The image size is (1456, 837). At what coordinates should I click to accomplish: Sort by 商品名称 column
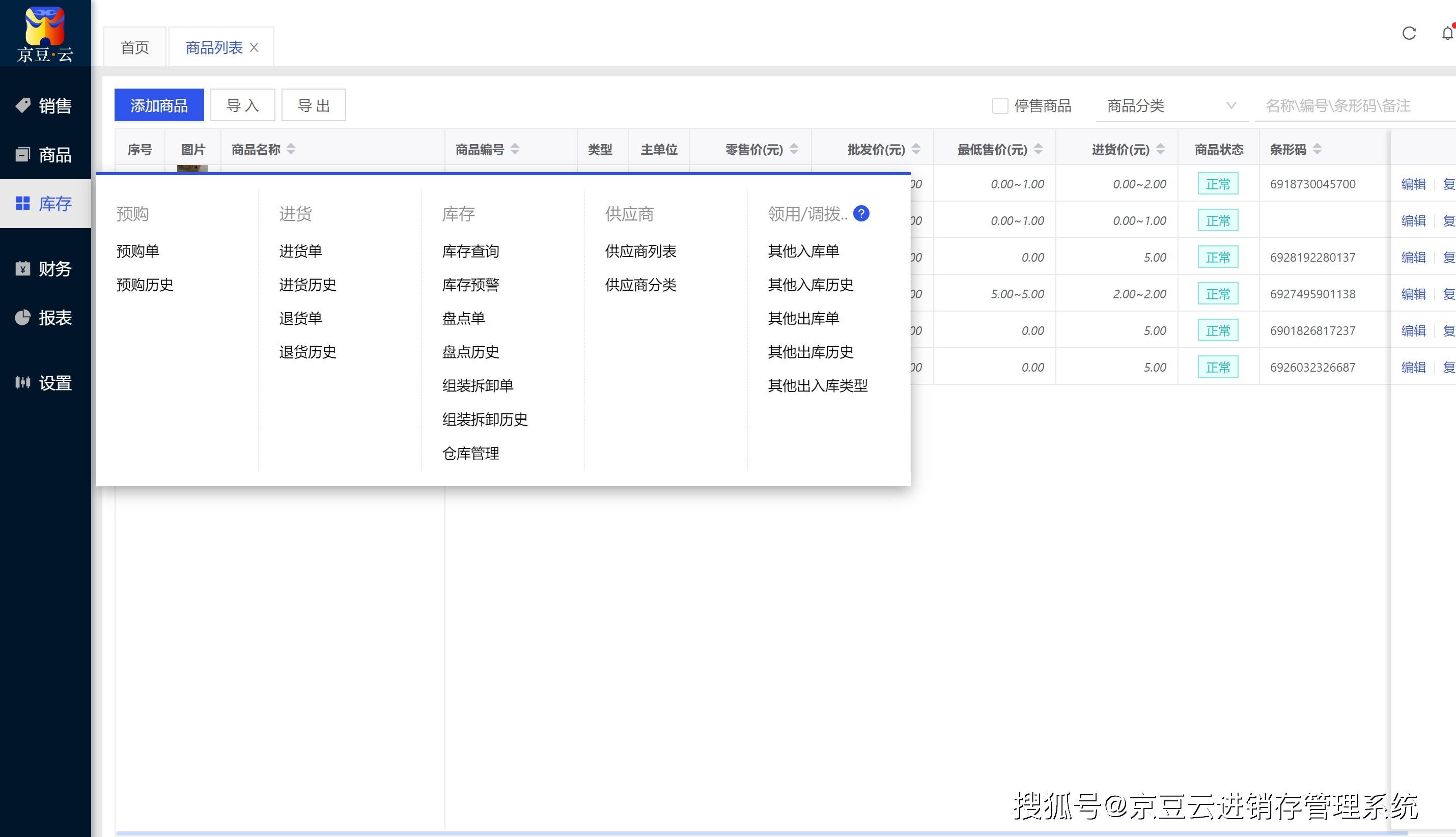[291, 150]
